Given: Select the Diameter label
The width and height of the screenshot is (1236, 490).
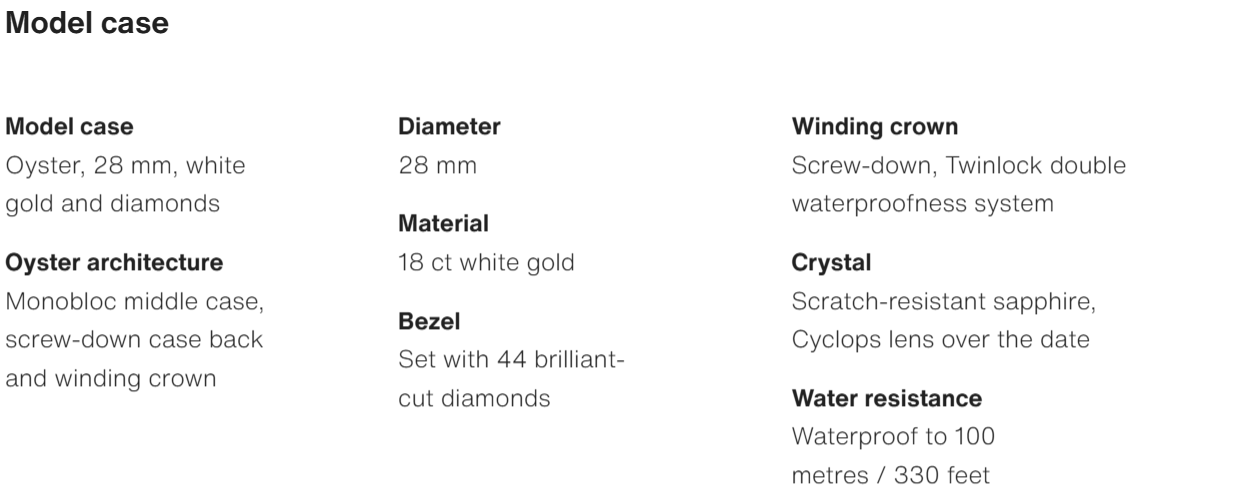Looking at the screenshot, I should point(449,127).
